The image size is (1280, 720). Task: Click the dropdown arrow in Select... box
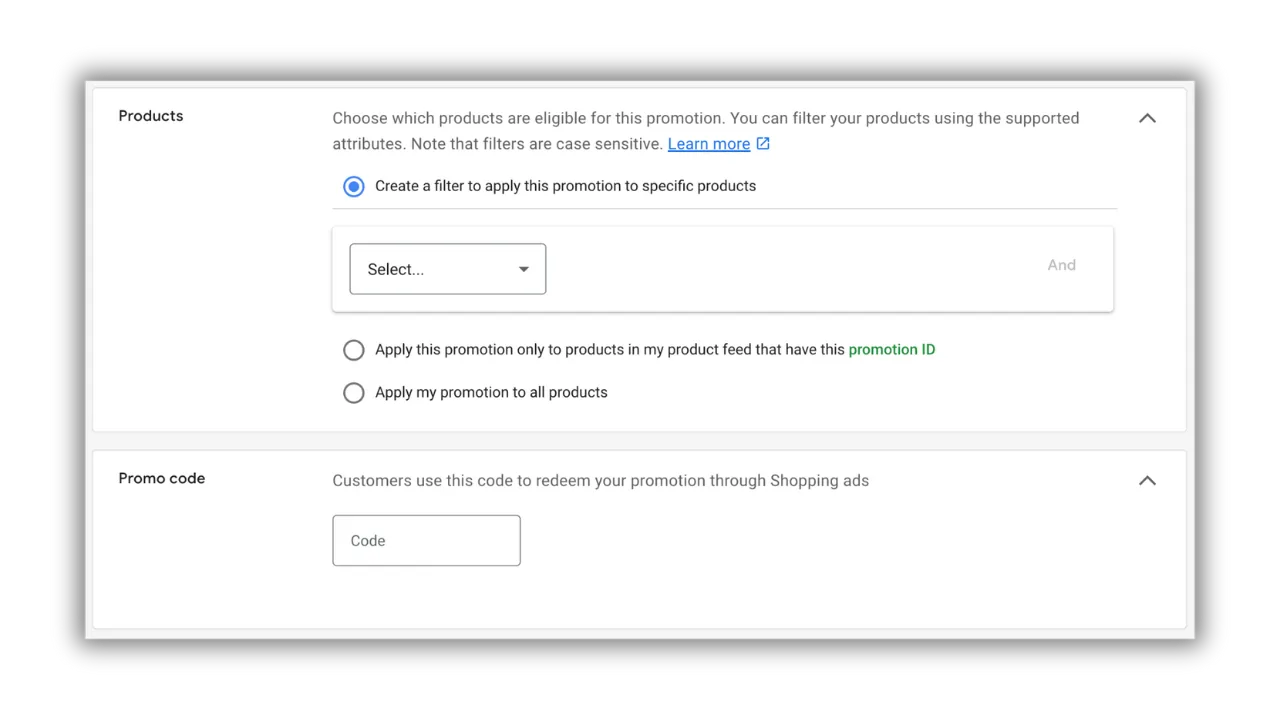pyautogui.click(x=523, y=269)
